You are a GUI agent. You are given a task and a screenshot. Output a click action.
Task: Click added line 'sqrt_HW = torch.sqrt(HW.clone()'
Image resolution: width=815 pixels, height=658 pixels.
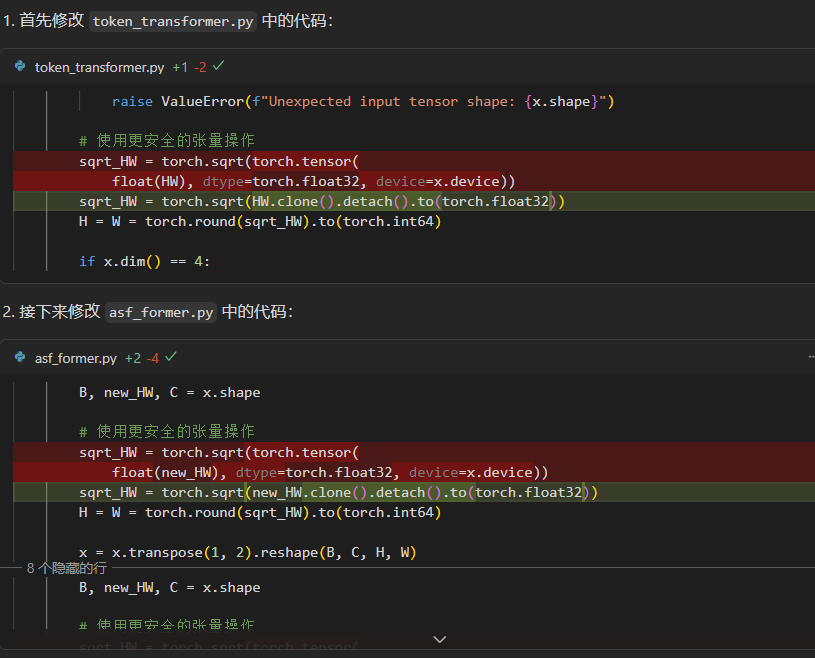coord(414,201)
